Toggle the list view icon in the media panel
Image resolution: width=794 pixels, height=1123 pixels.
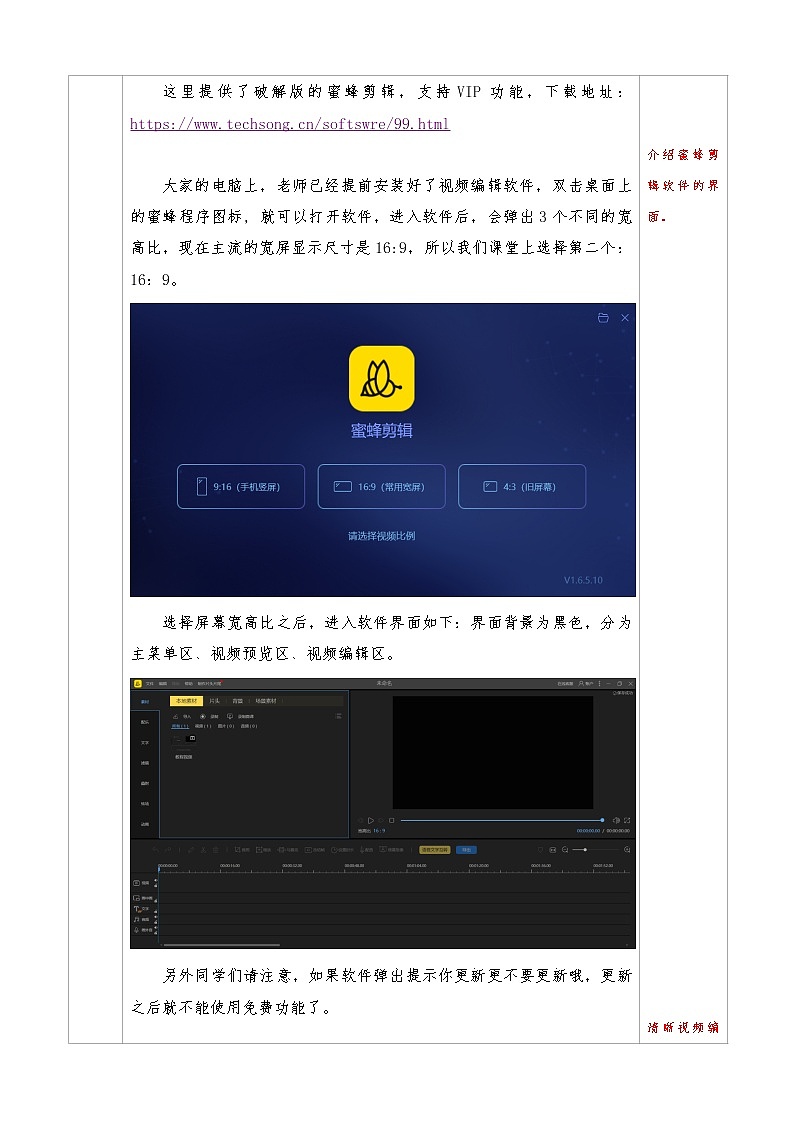pos(339,716)
